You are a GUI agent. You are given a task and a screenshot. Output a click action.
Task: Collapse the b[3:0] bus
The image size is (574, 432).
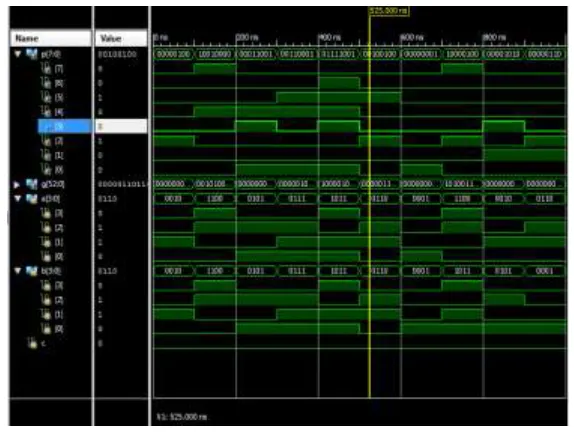[x=17, y=271]
